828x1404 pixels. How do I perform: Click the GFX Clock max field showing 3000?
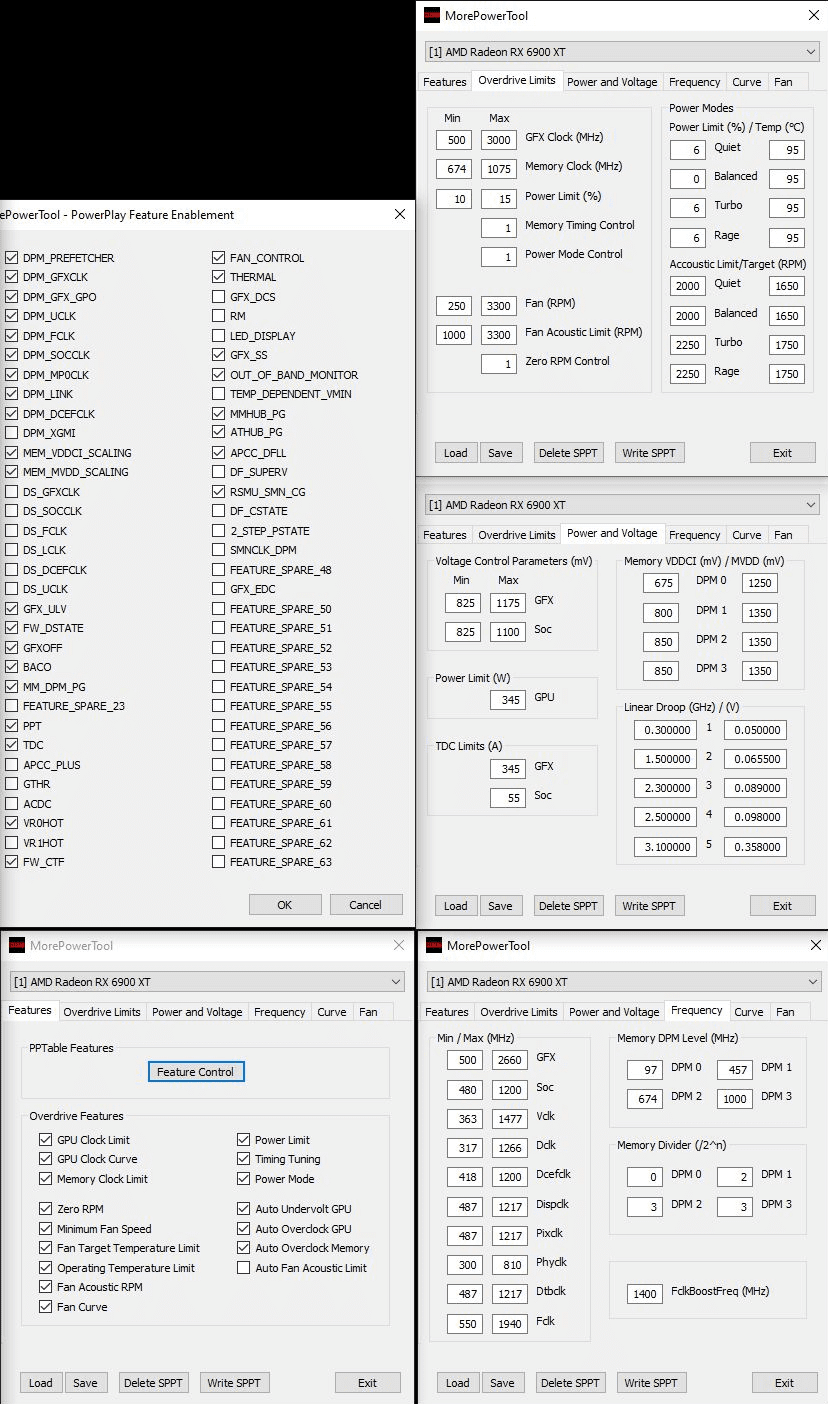[499, 140]
